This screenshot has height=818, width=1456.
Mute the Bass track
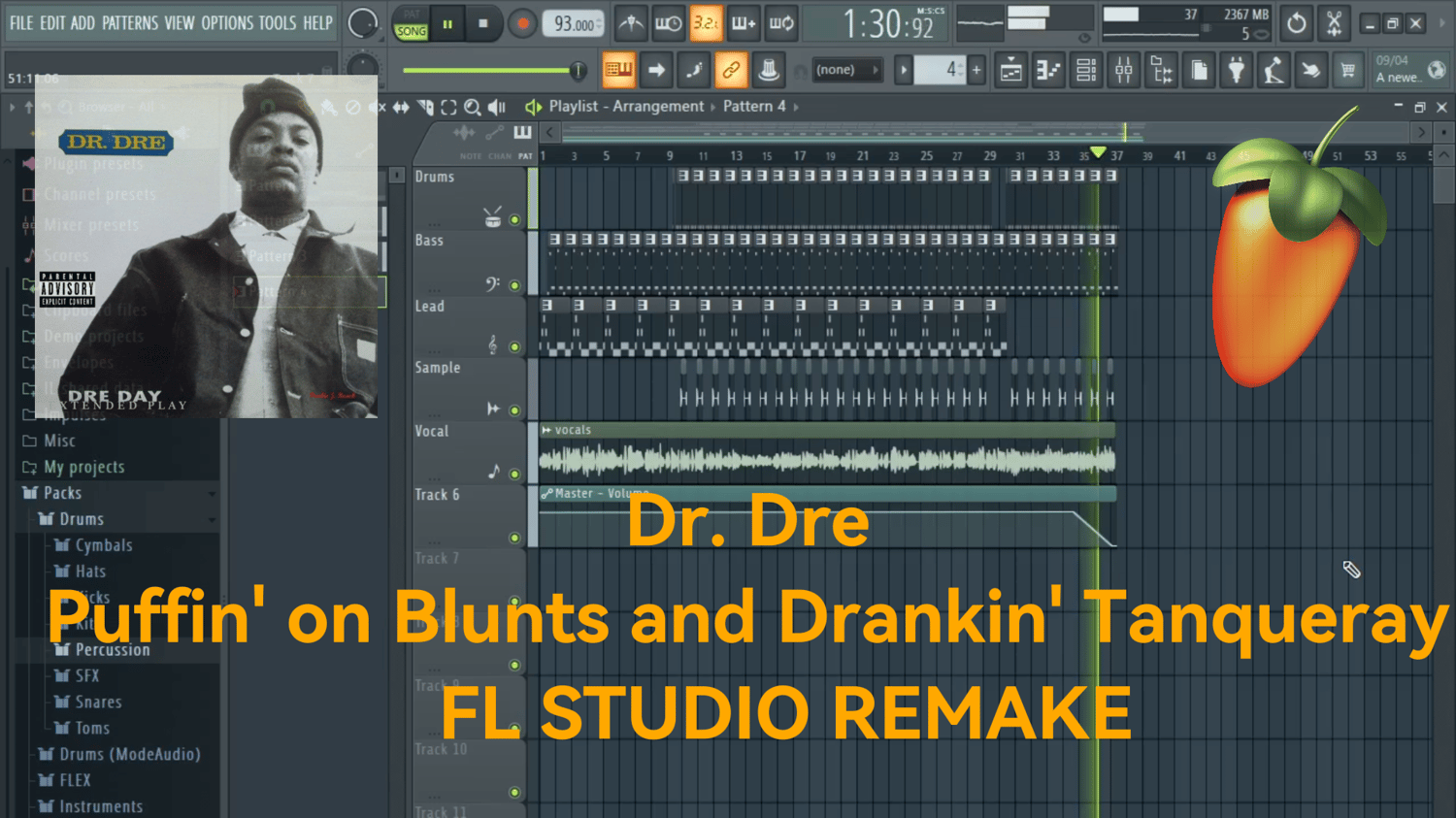click(x=514, y=285)
